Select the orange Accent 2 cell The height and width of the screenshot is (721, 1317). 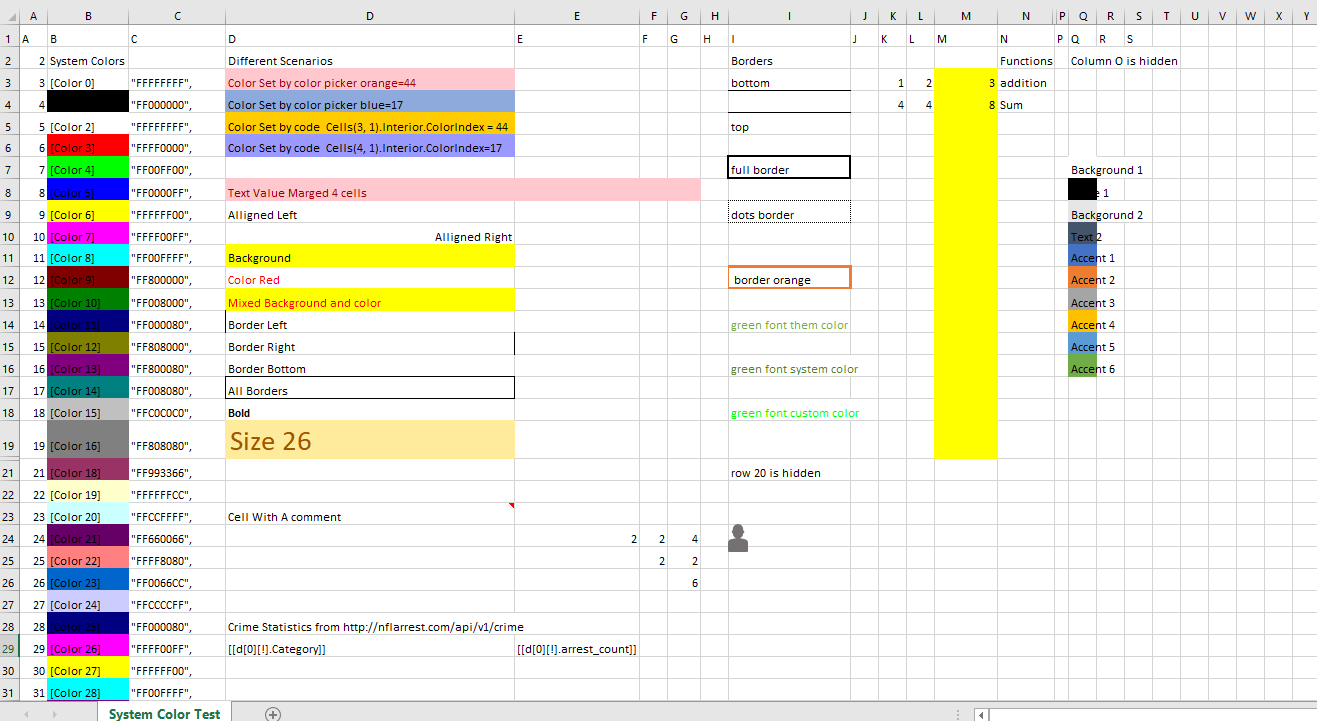click(x=1082, y=280)
